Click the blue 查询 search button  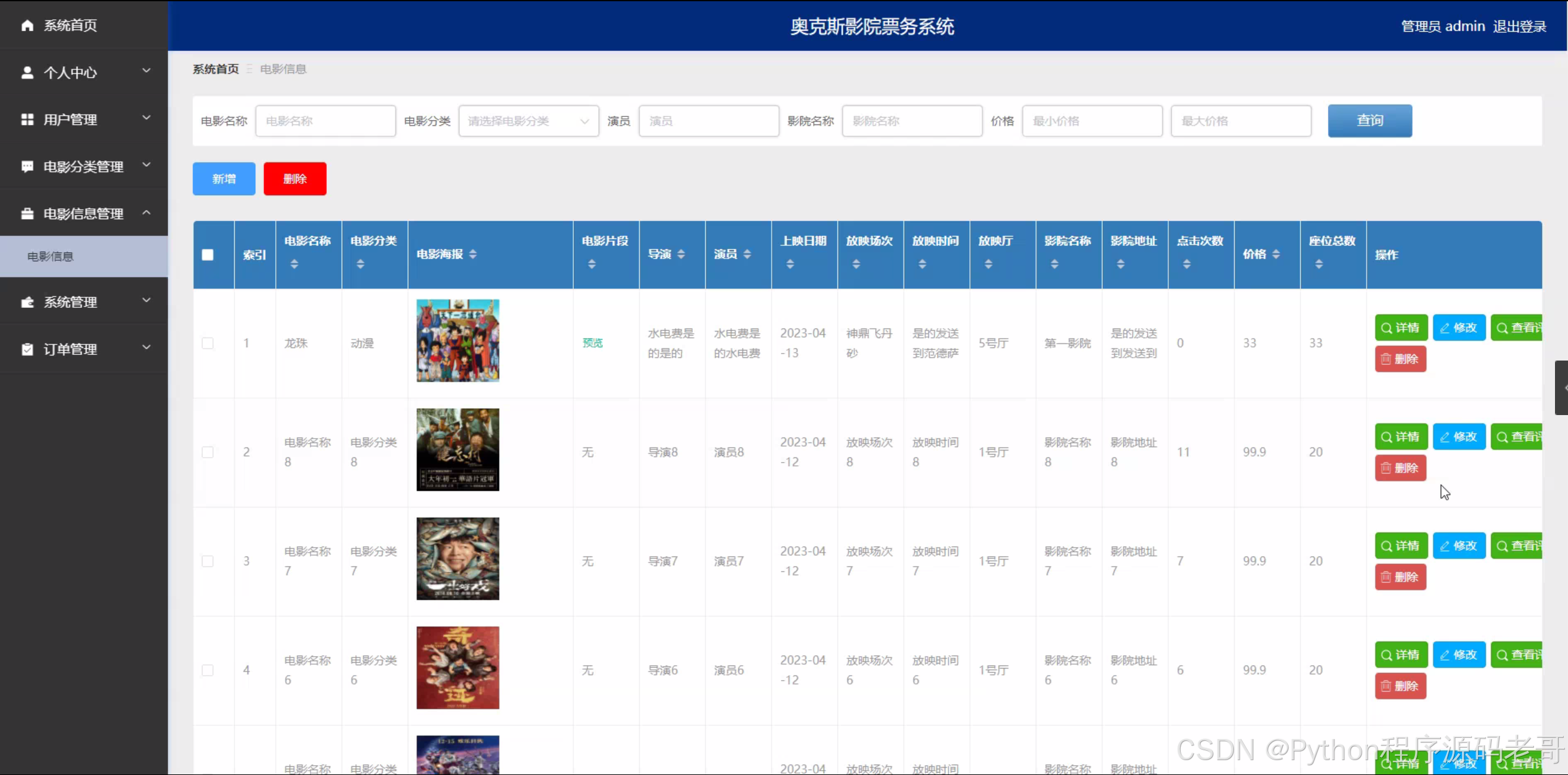click(x=1370, y=121)
